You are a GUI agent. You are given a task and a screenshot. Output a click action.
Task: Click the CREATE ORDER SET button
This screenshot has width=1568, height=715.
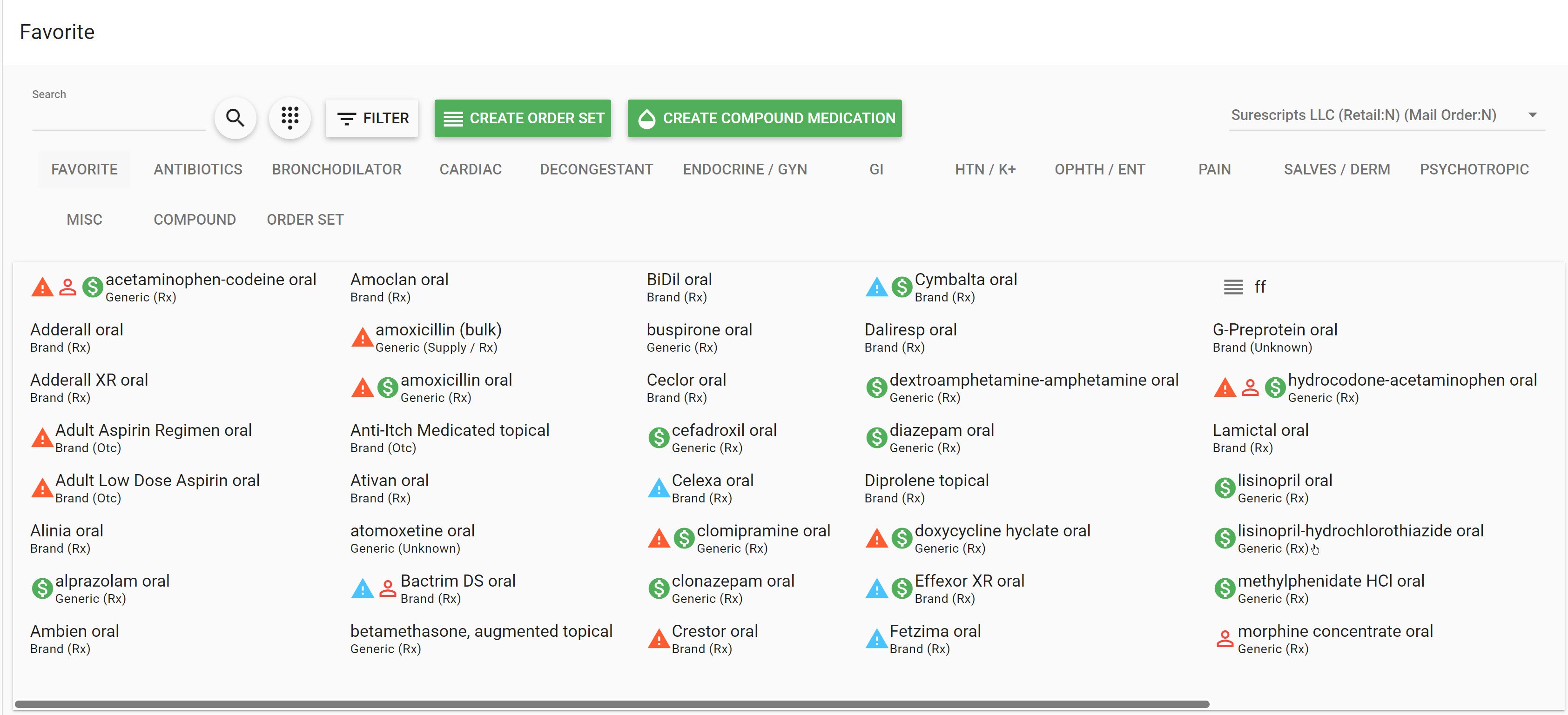coord(522,118)
